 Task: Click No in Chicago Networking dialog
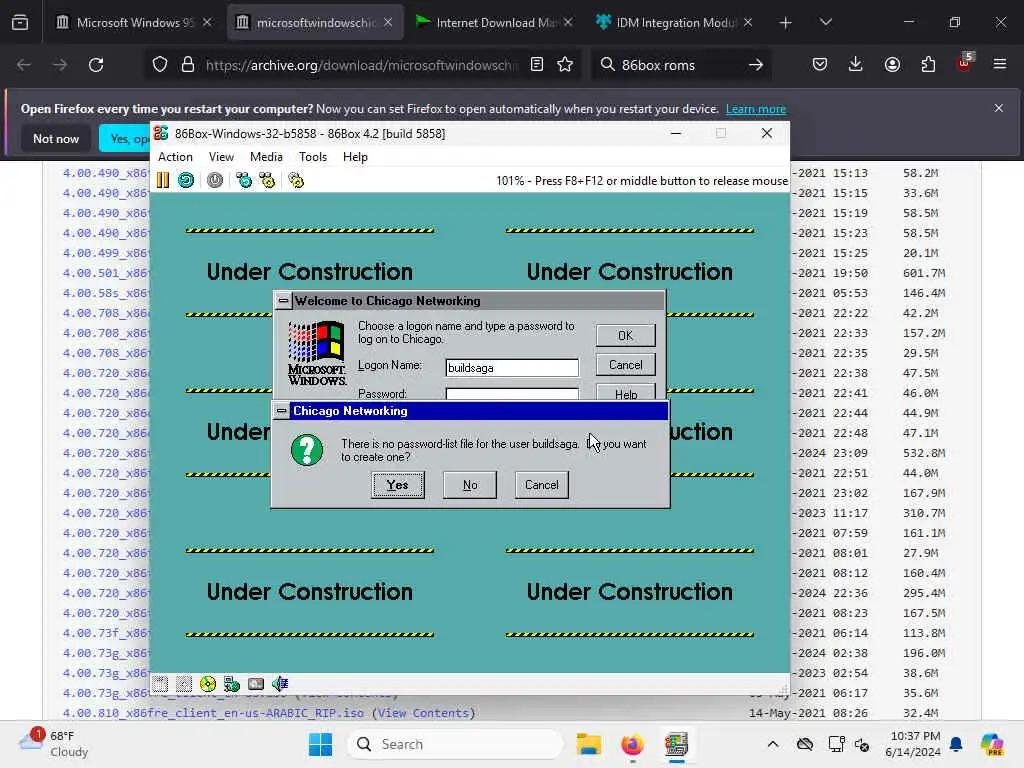pos(470,485)
